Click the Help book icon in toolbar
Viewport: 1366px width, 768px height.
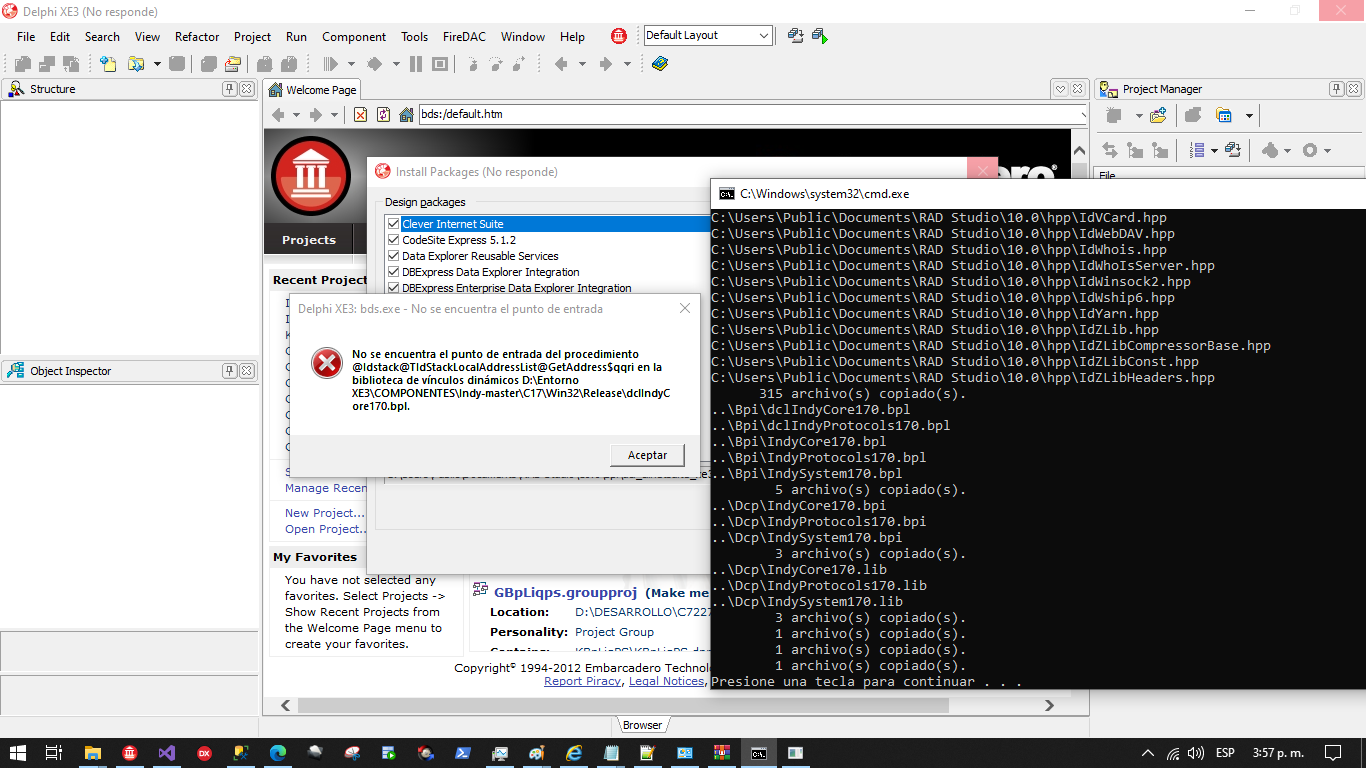pos(659,64)
